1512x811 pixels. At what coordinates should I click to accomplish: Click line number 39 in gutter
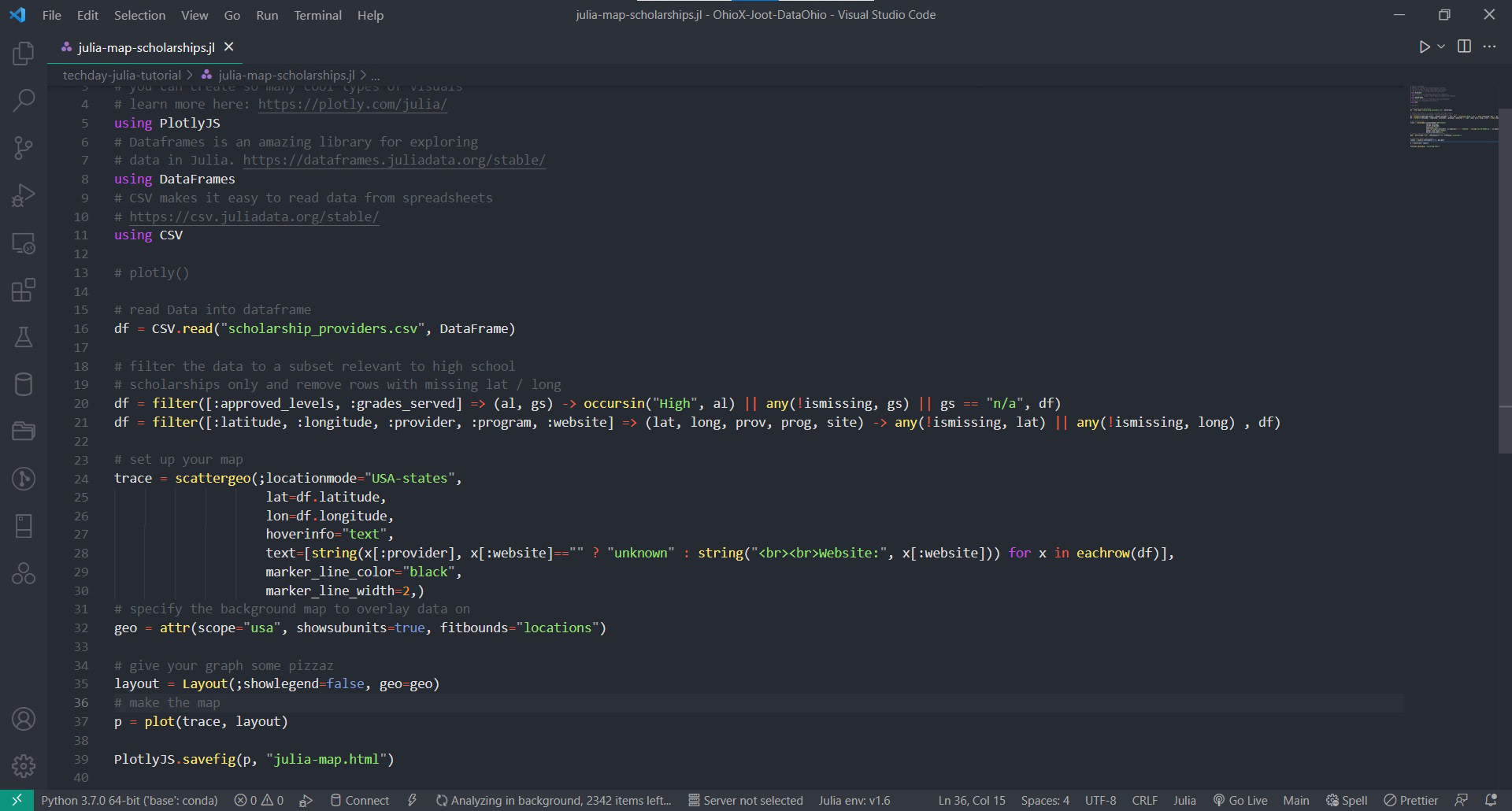81,760
